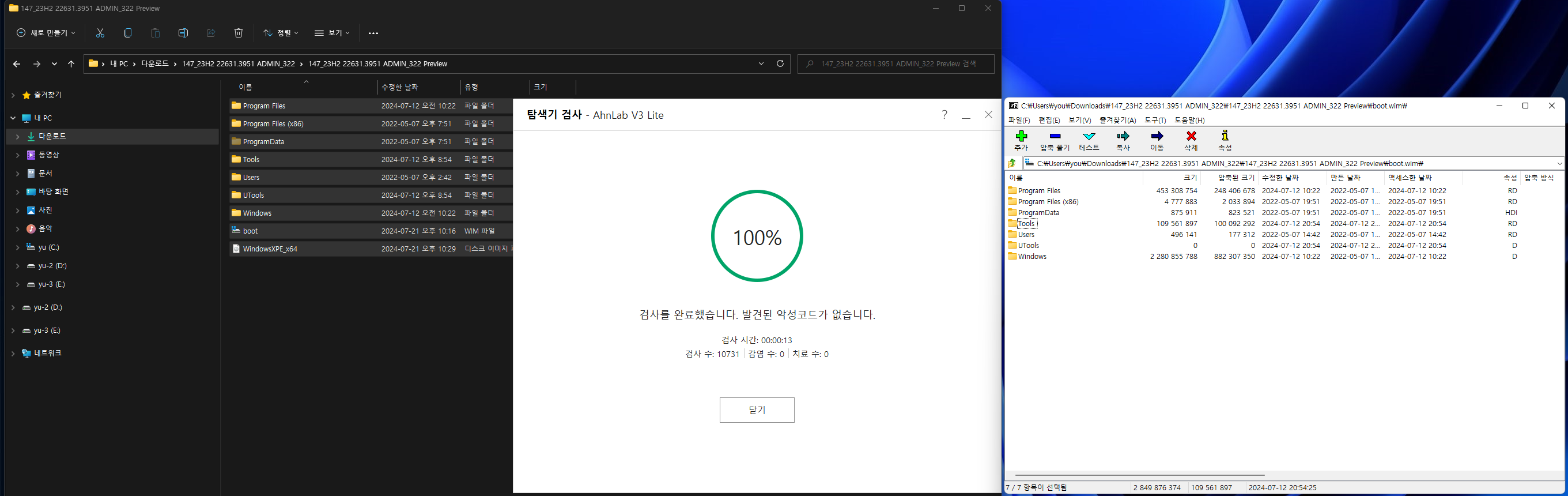Click the Explorer Copy icon
Screen dimensions: 1568x496
128,33
